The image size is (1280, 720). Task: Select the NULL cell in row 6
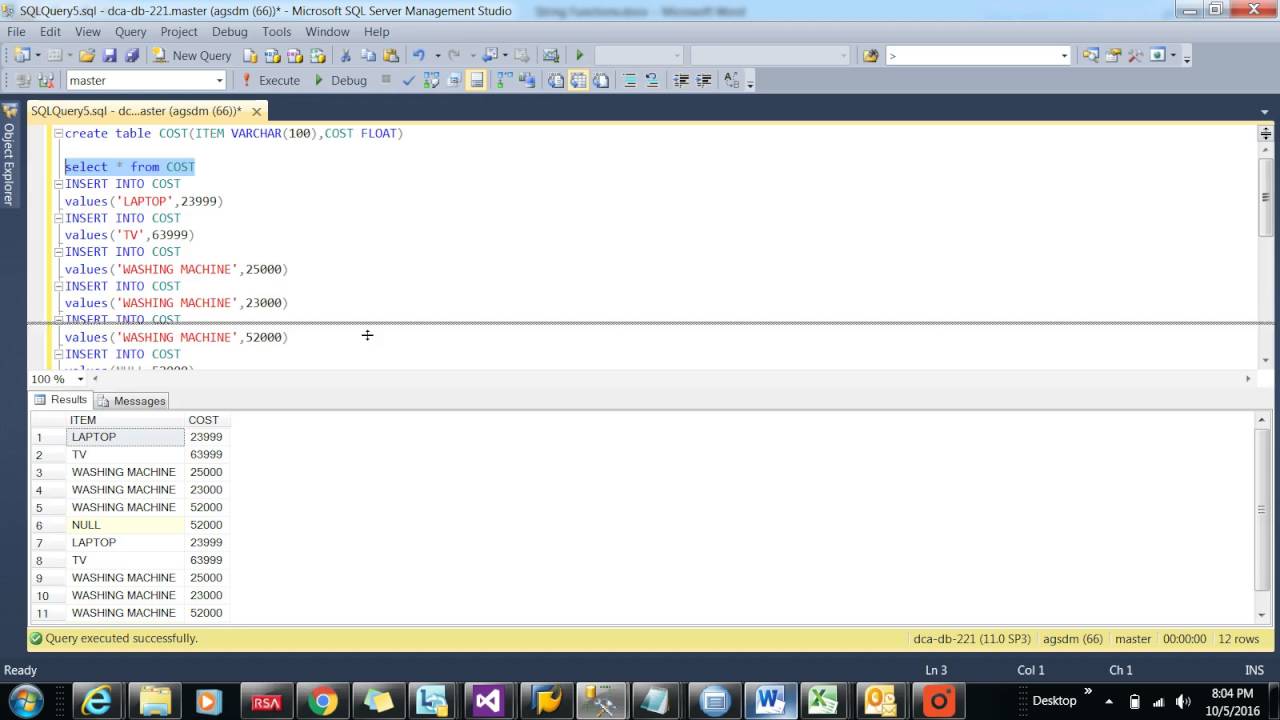[x=126, y=525]
